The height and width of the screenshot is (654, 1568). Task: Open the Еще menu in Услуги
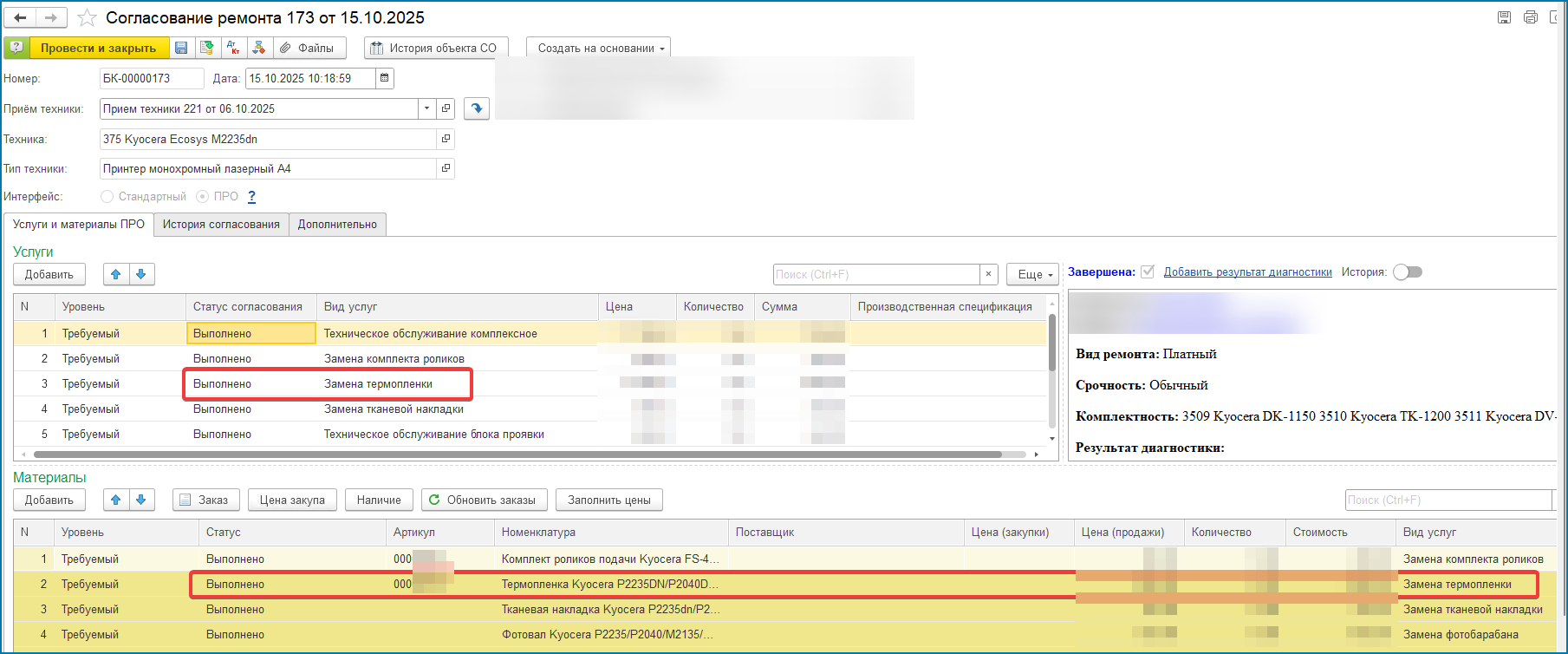pyautogui.click(x=1033, y=274)
